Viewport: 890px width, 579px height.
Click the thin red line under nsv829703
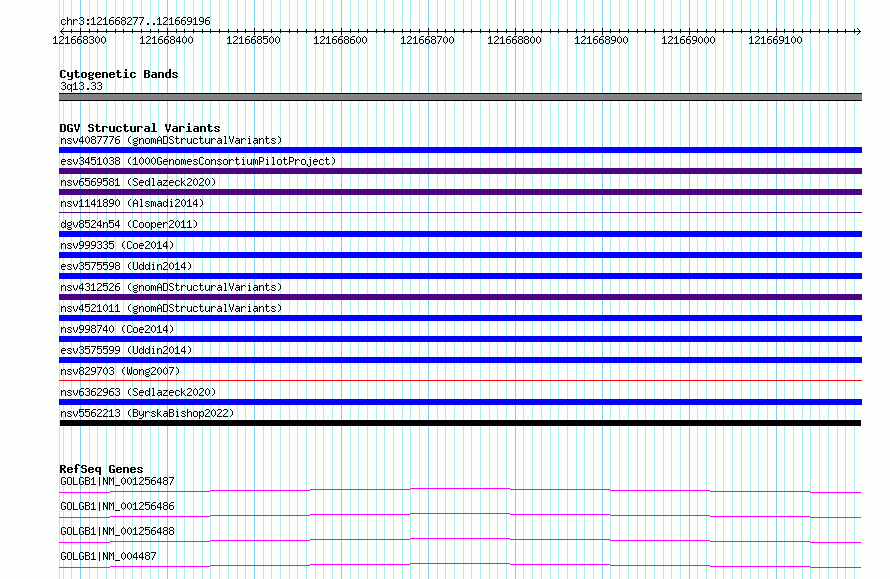click(x=460, y=380)
